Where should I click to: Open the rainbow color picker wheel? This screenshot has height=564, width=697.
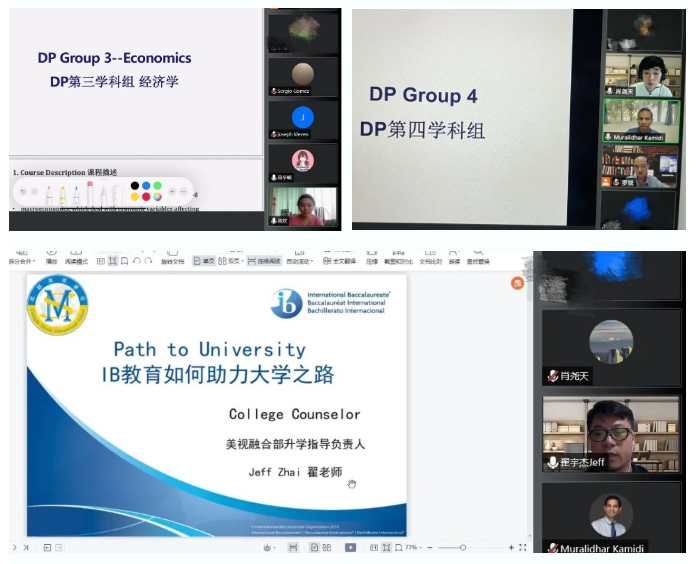[x=157, y=196]
